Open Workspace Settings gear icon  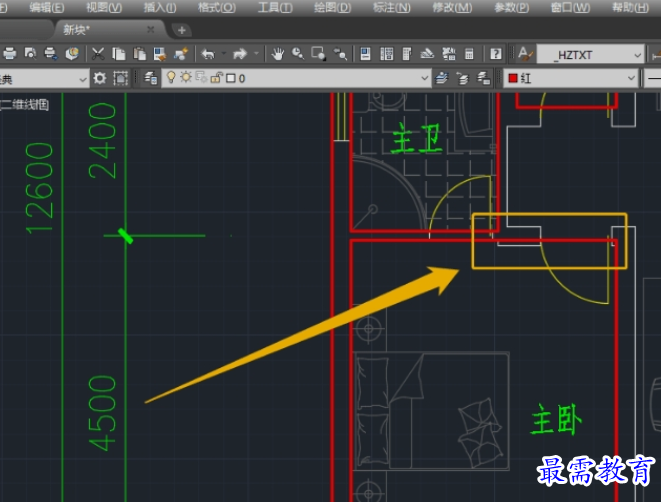click(100, 78)
